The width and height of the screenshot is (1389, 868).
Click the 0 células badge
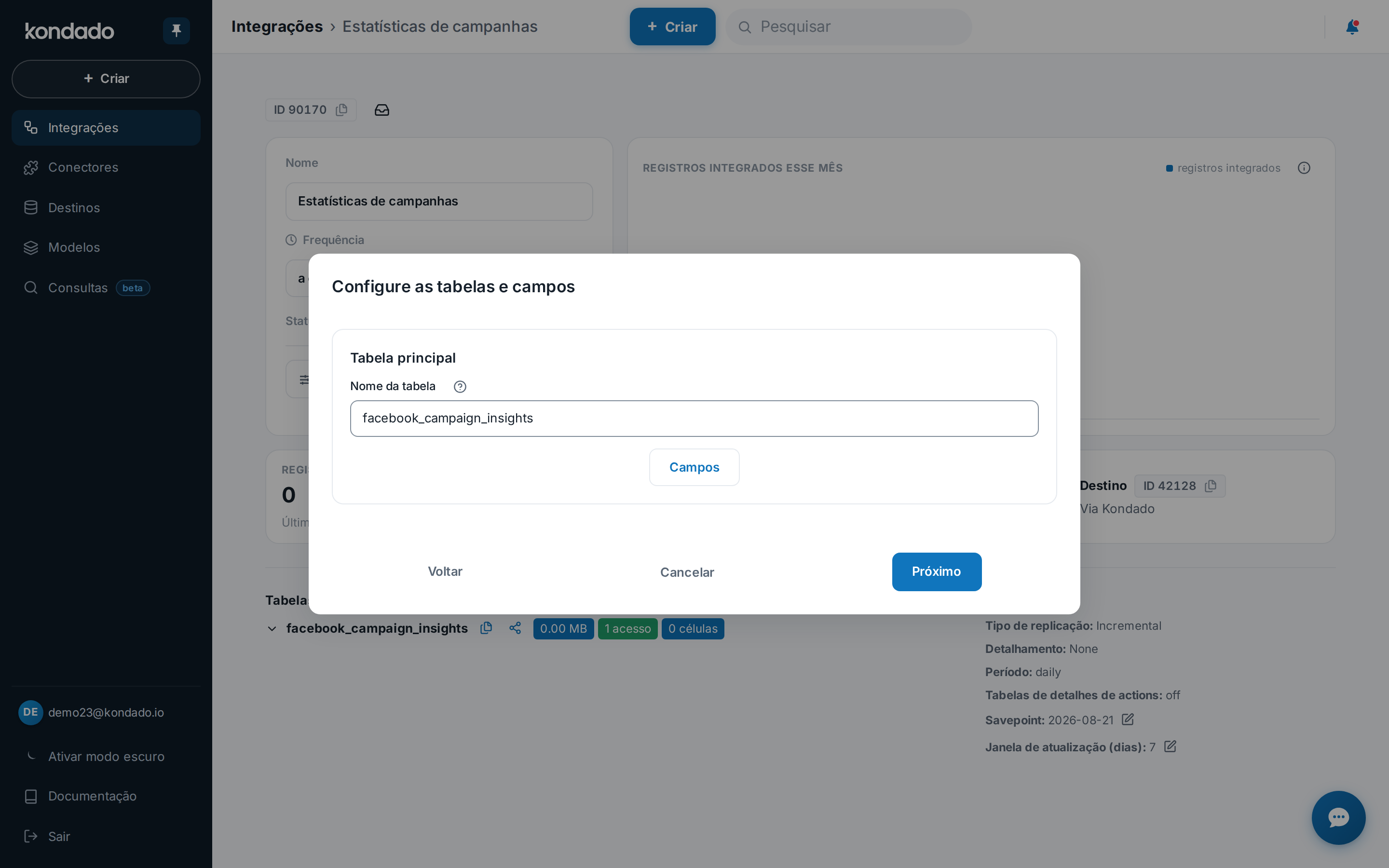pyautogui.click(x=693, y=629)
